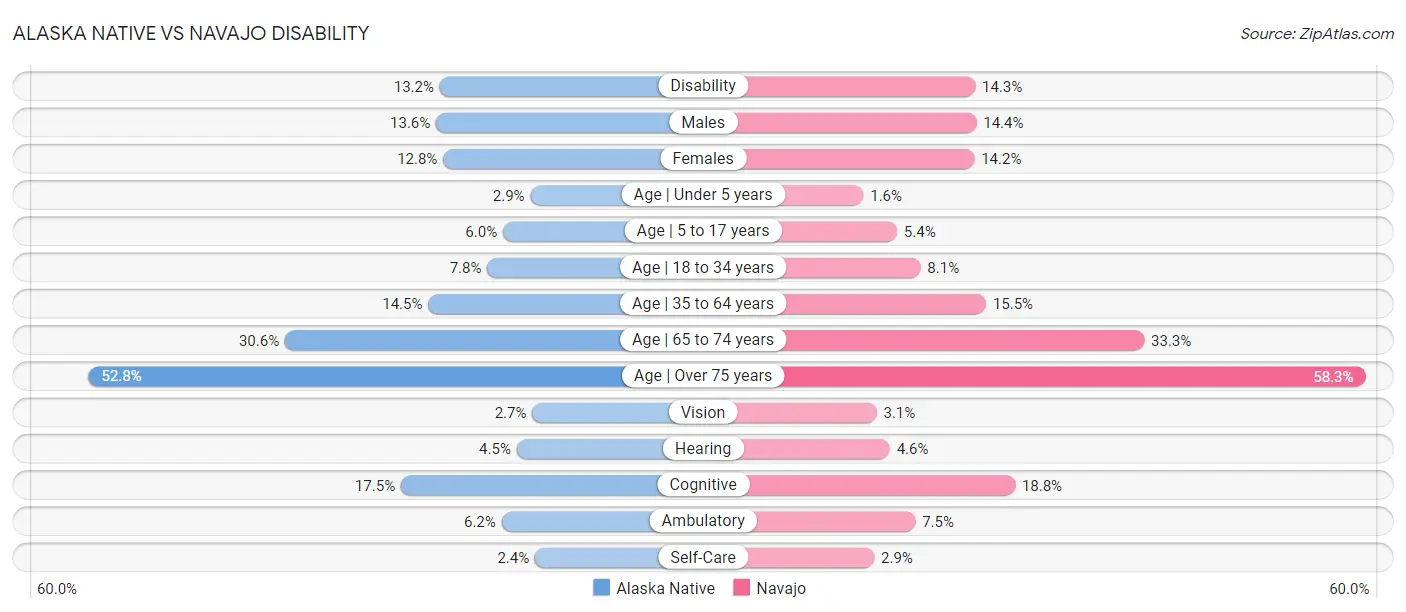Select the Hearing category label
The width and height of the screenshot is (1406, 612).
coord(703,448)
